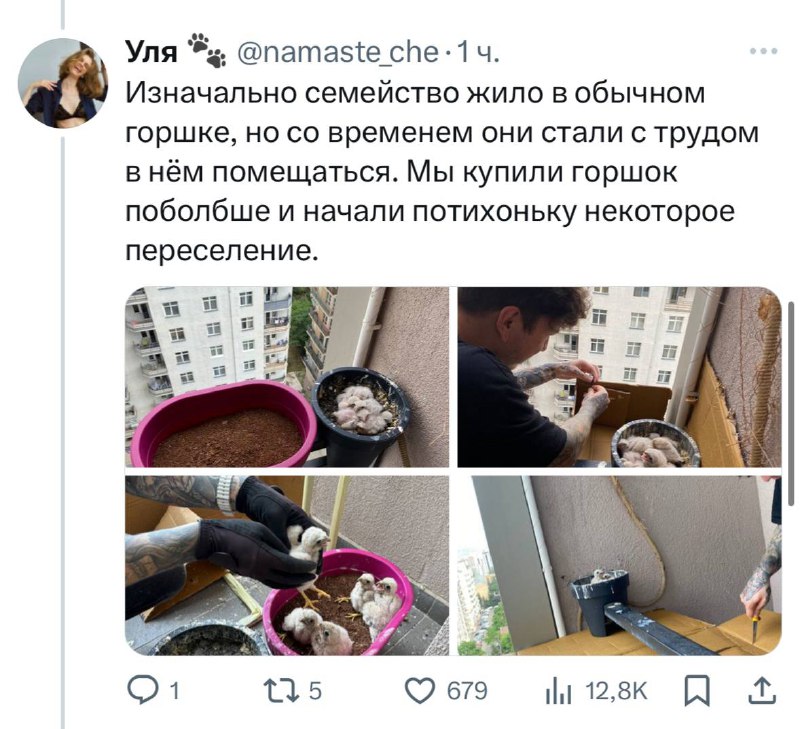Click the 12,8K views count

616,691
